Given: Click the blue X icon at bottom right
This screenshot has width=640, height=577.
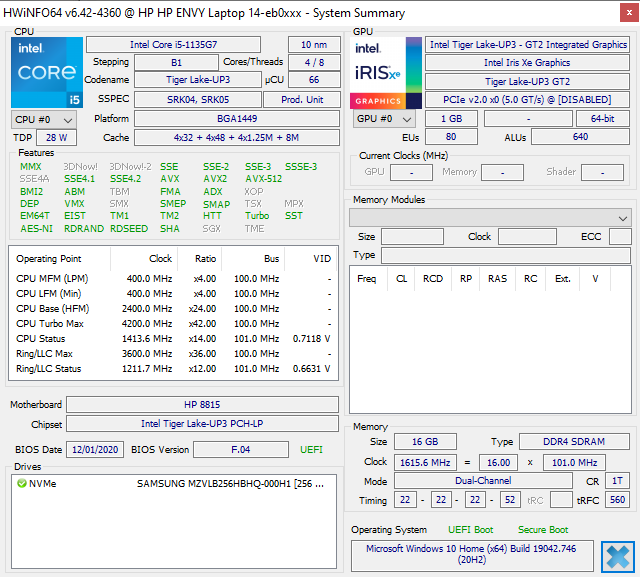Looking at the screenshot, I should pyautogui.click(x=617, y=556).
